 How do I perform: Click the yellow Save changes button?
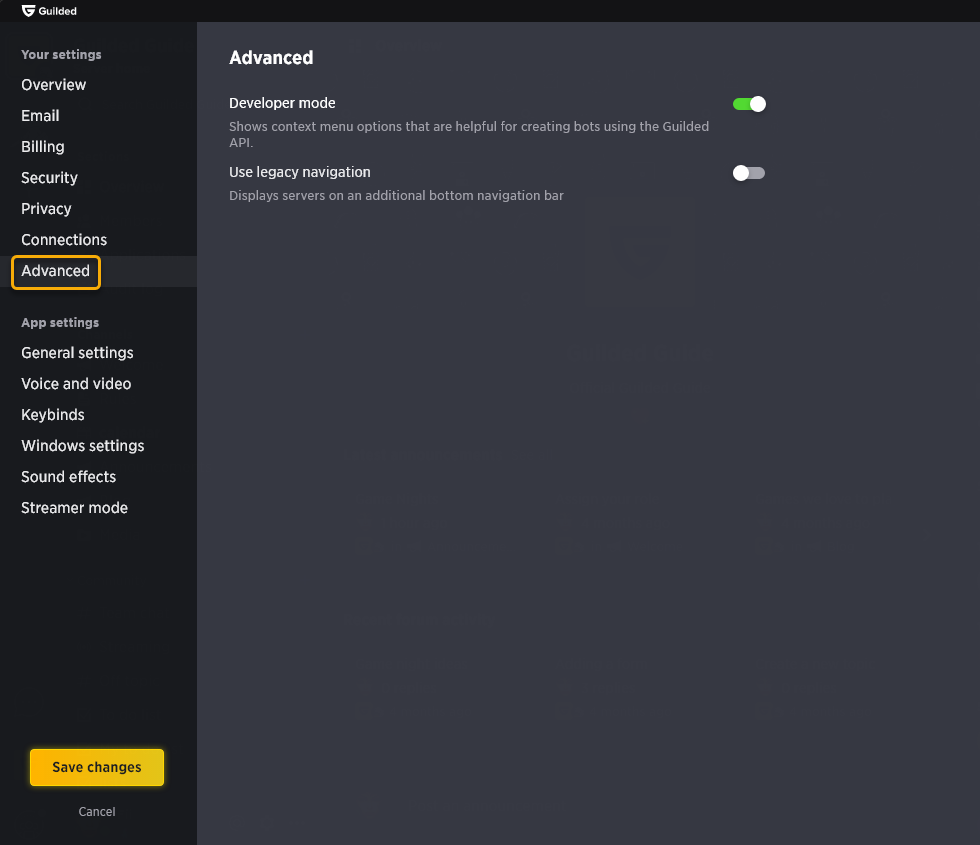[x=97, y=768]
